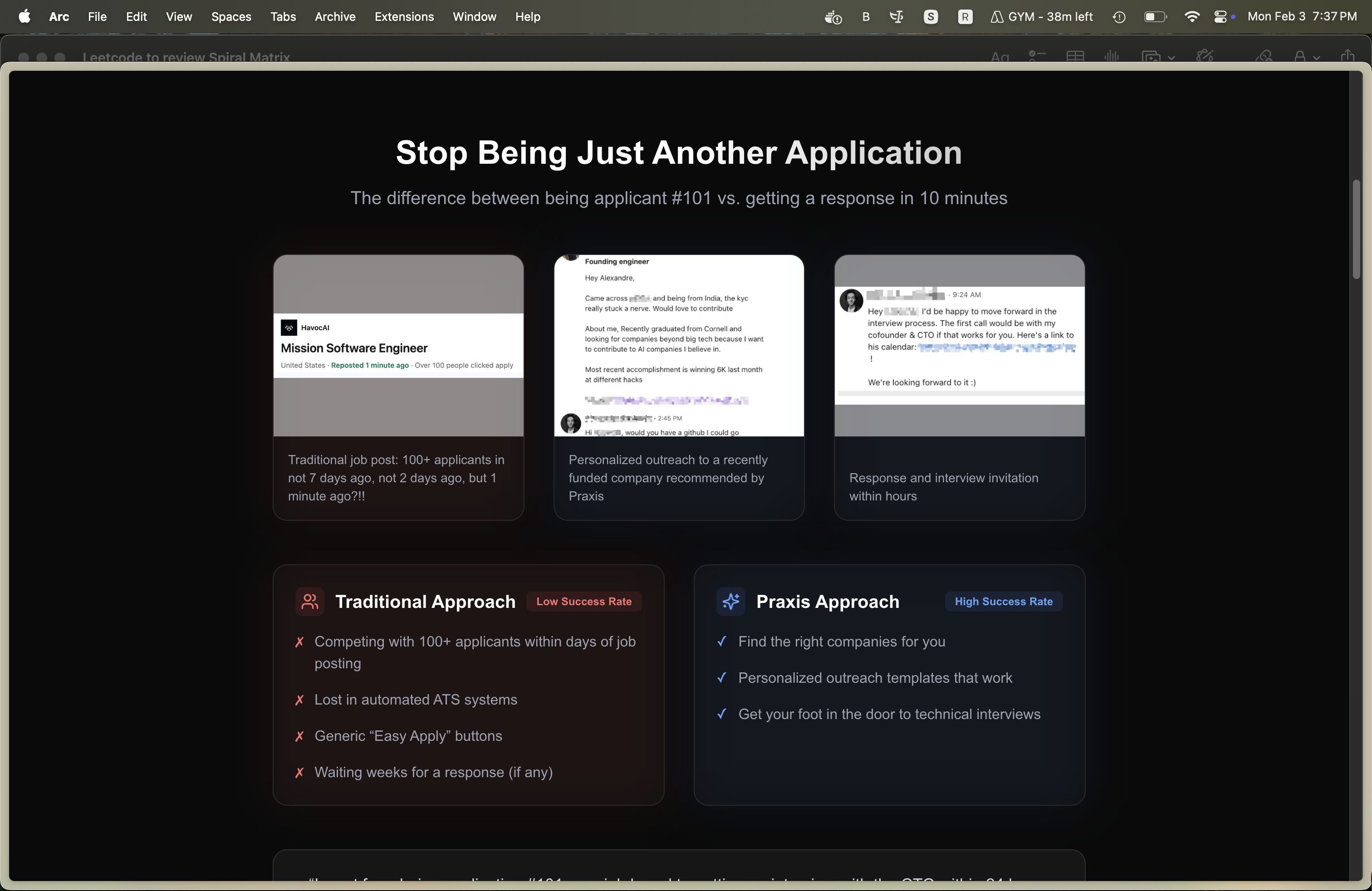Screen dimensions: 1372x891
Task: Click Personalized outreach templates that work
Action: (875, 677)
